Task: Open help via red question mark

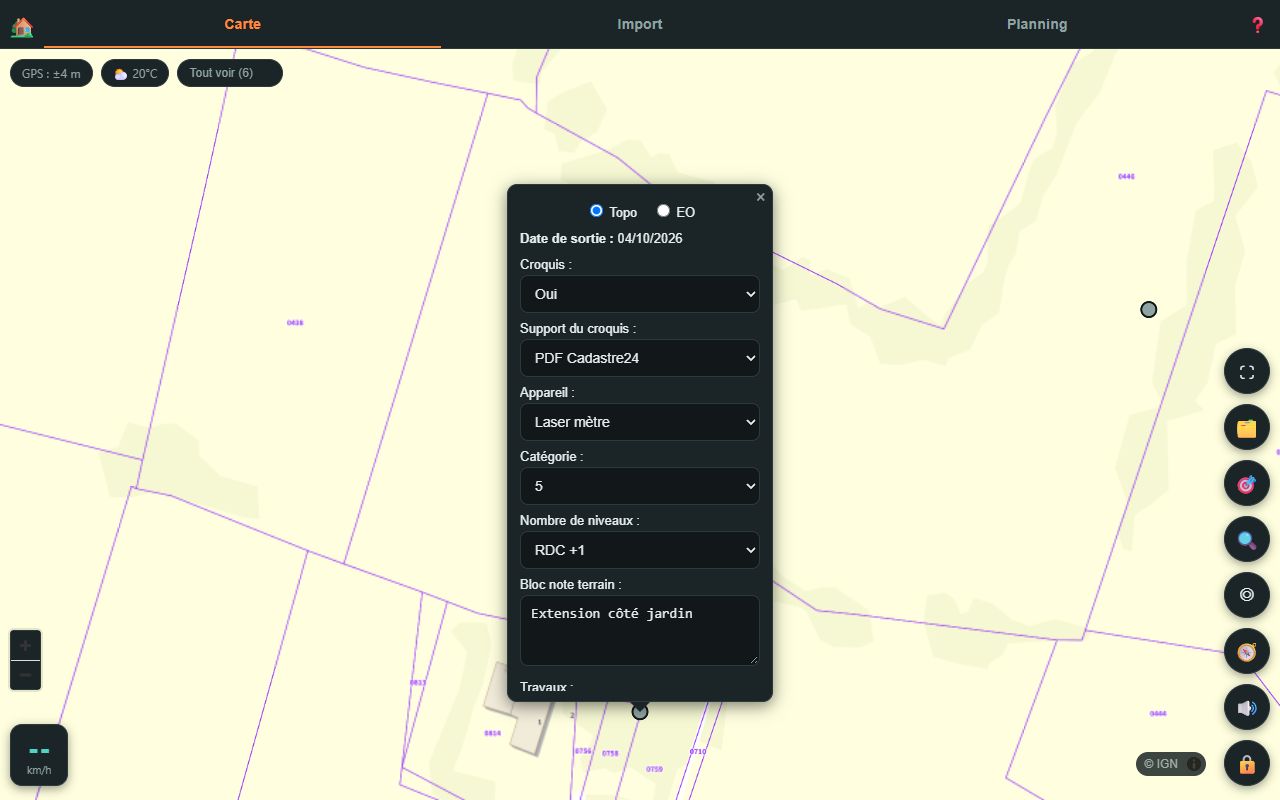Action: click(1257, 25)
